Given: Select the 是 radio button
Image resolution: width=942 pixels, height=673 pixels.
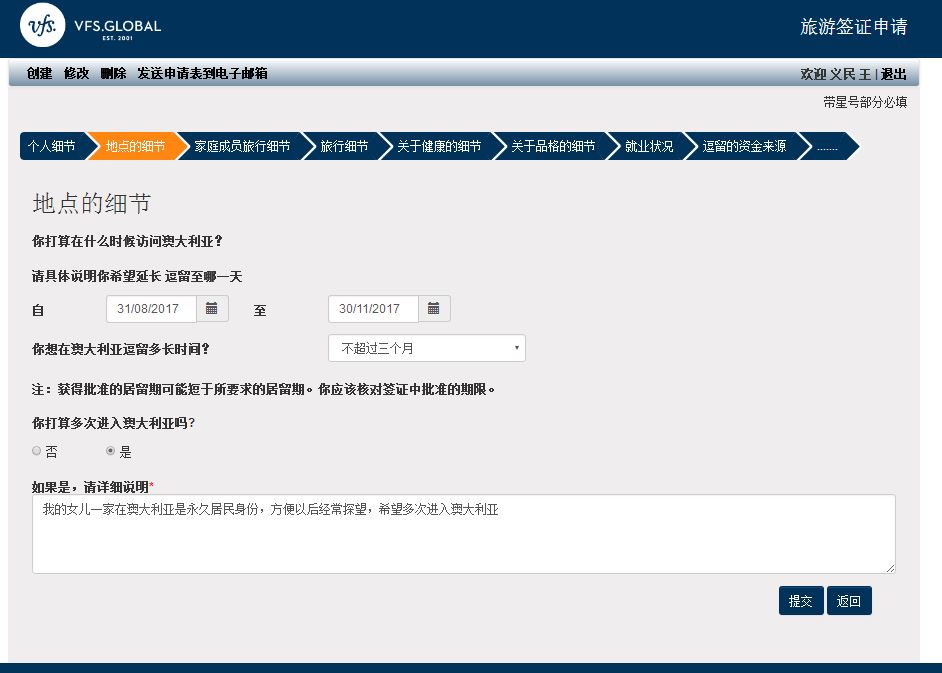Looking at the screenshot, I should (x=111, y=451).
